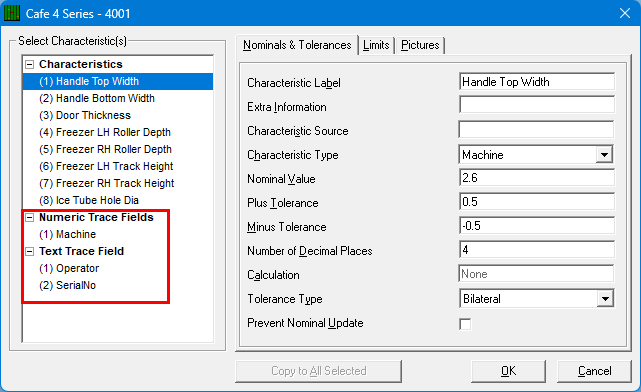Enable Prevent Nominal Update checkbox
The height and width of the screenshot is (392, 641).
click(x=465, y=324)
